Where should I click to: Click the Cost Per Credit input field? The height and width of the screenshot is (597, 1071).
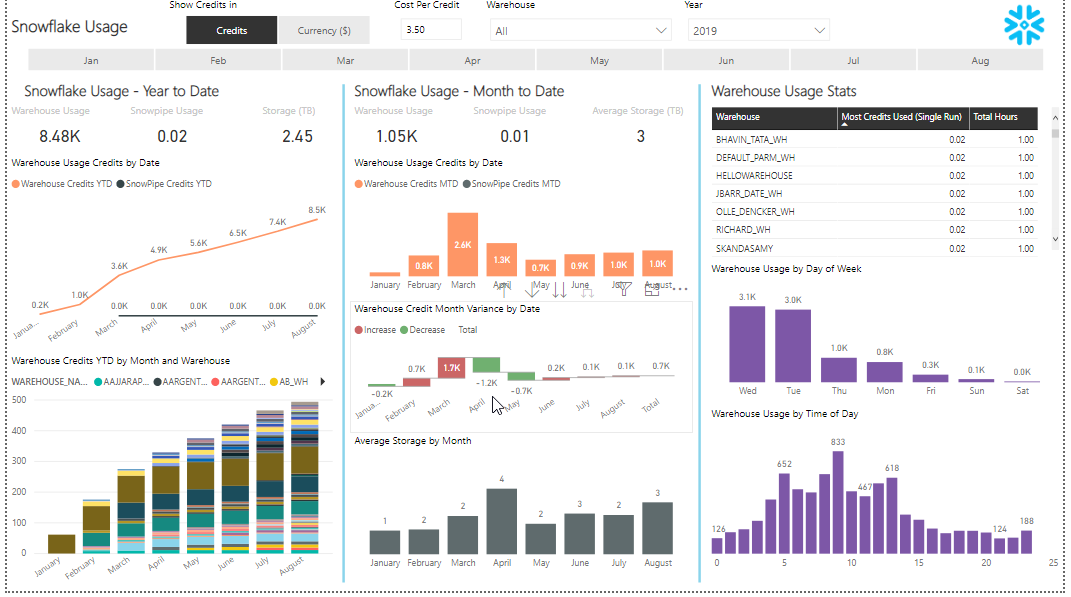(430, 29)
